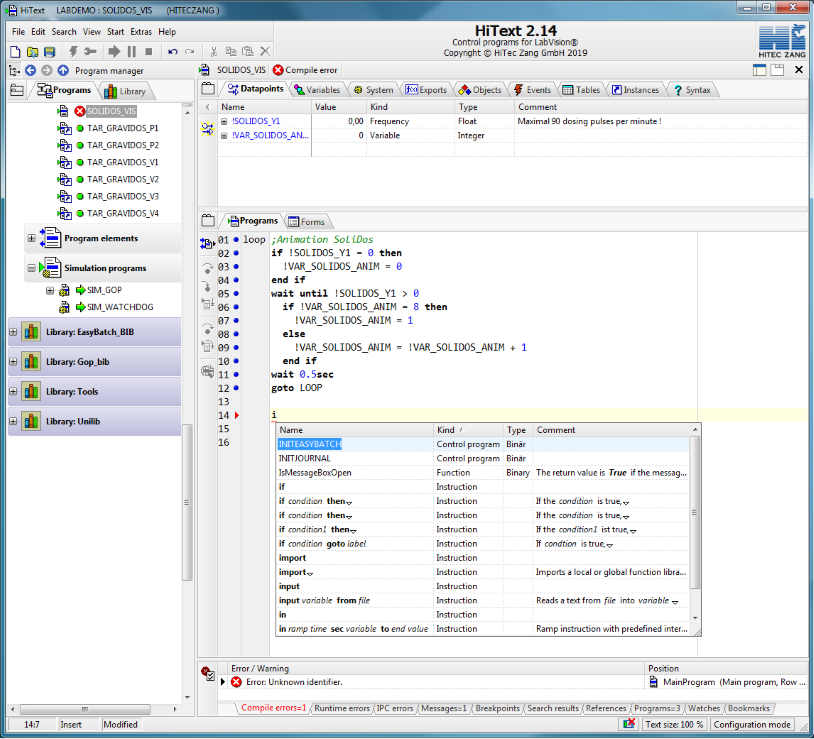Toggle breakpoint dot on line 01
Screen dimensions: 814x739
tap(236, 239)
